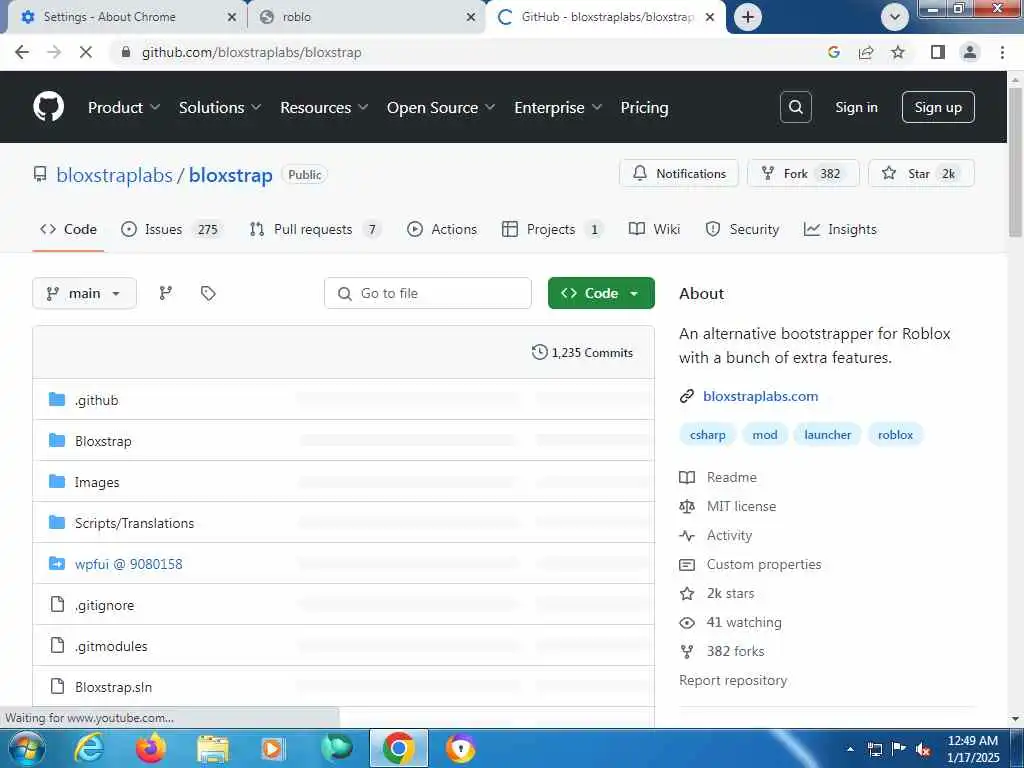Open the wpfui @ 9080158 submodule
The image size is (1024, 768).
[129, 564]
